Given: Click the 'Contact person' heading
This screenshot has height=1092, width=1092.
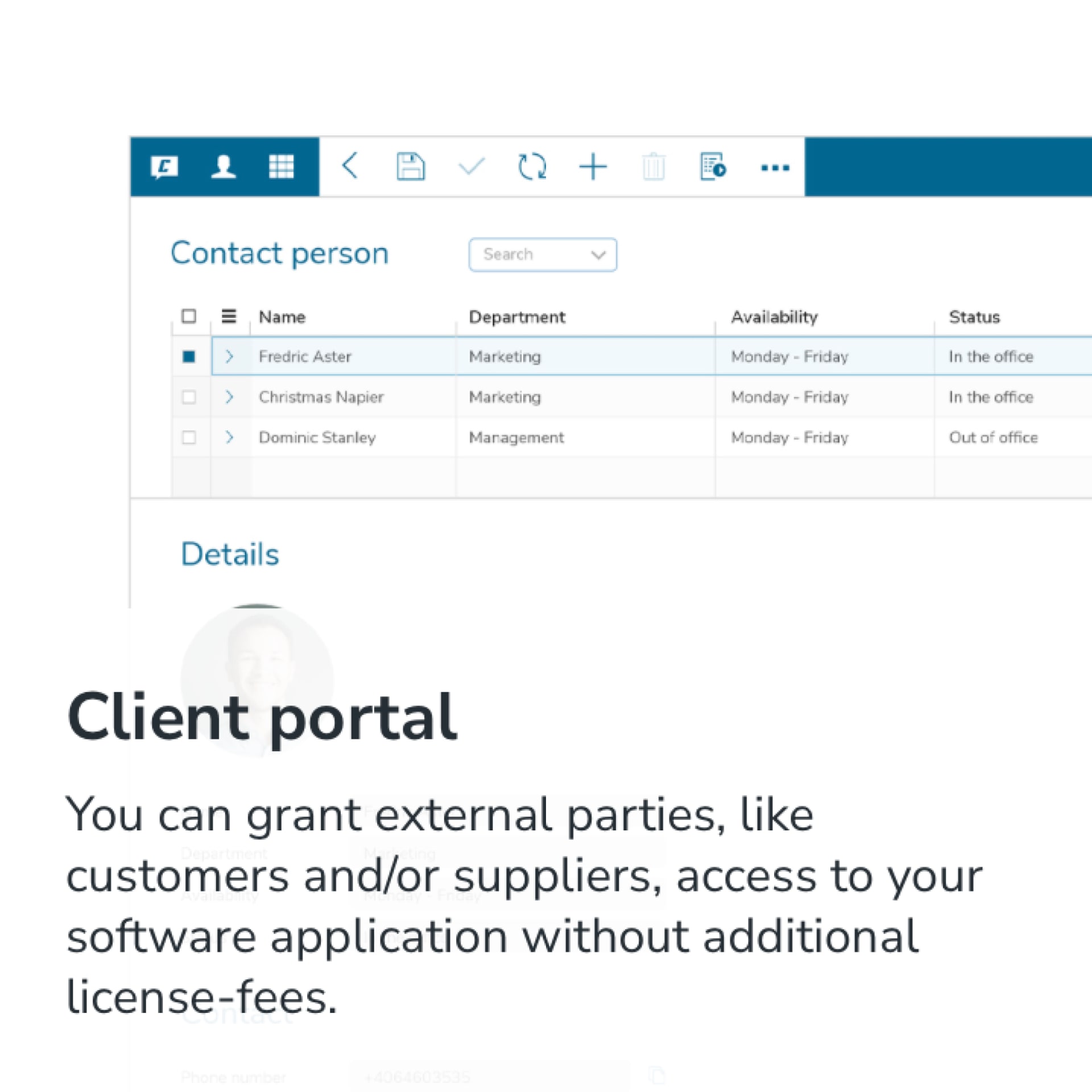Looking at the screenshot, I should (x=280, y=254).
